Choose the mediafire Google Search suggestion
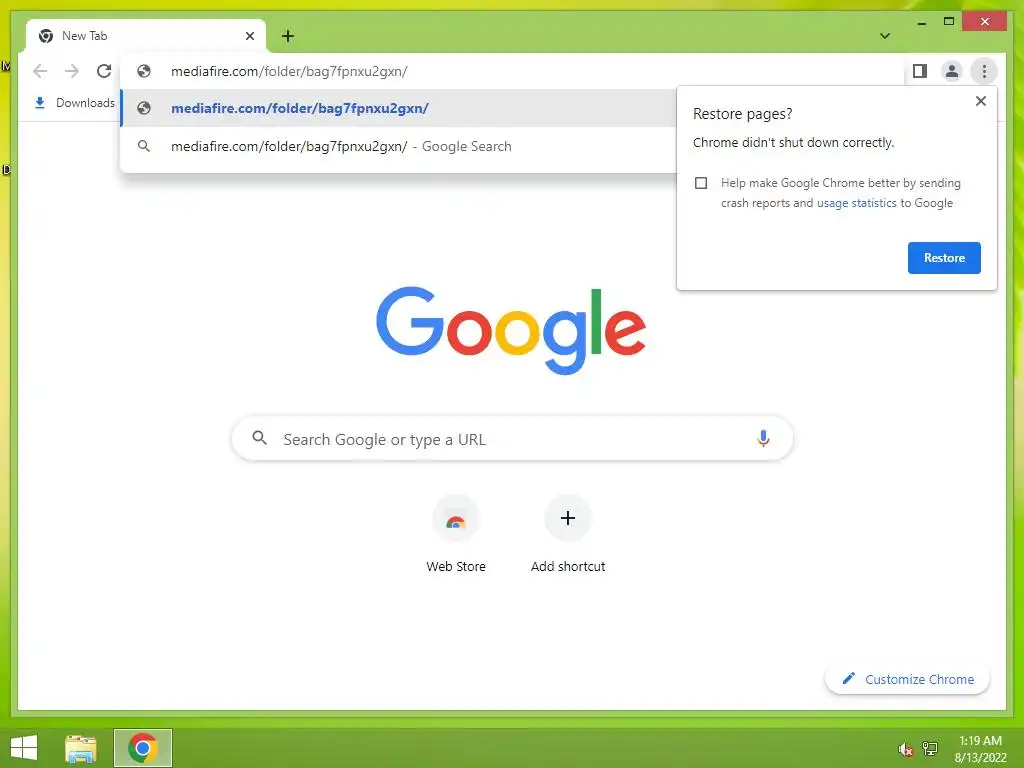 [x=398, y=146]
